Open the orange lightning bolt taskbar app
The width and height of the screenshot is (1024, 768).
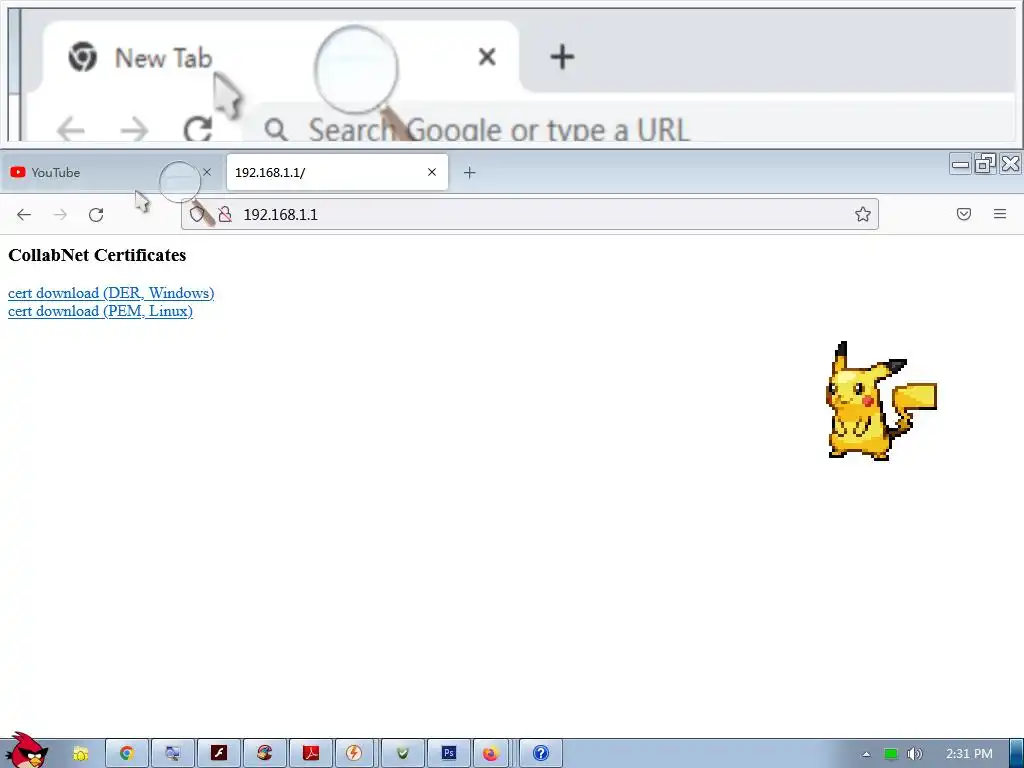[354, 754]
